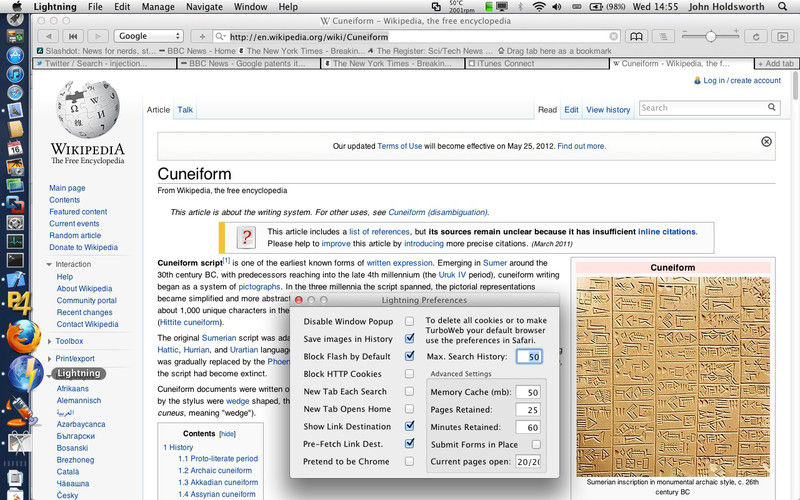Click the rewind-to-first-page toolbar button

tap(73, 36)
